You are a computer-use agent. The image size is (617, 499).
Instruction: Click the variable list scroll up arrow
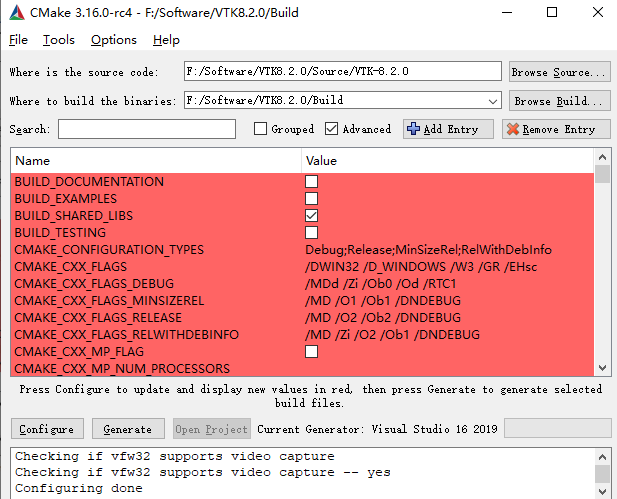coord(602,157)
